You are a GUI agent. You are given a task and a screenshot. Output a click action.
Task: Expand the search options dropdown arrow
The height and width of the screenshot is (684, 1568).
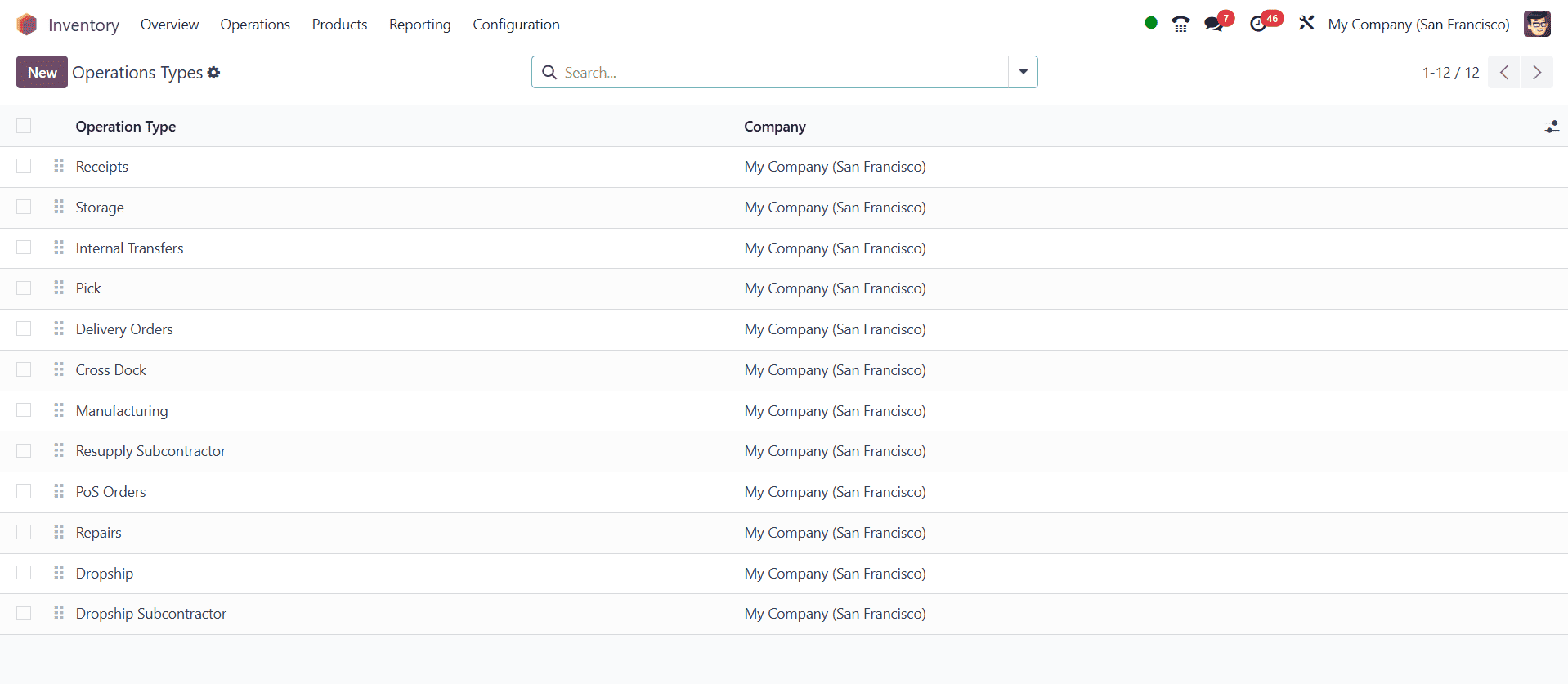(1023, 73)
